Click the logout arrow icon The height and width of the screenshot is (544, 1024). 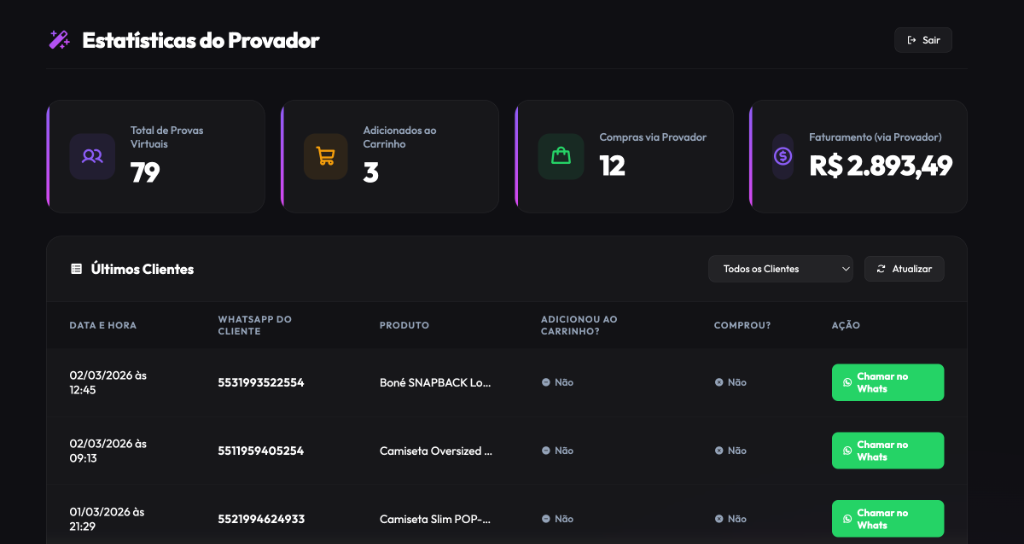click(911, 40)
